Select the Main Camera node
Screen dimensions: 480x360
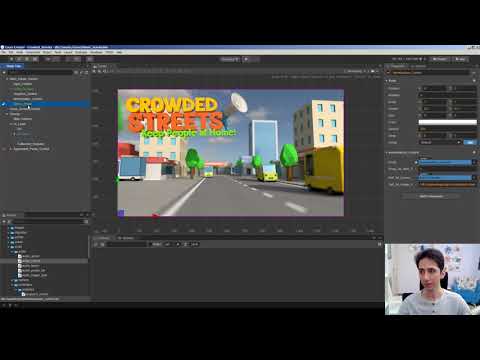click(x=23, y=119)
